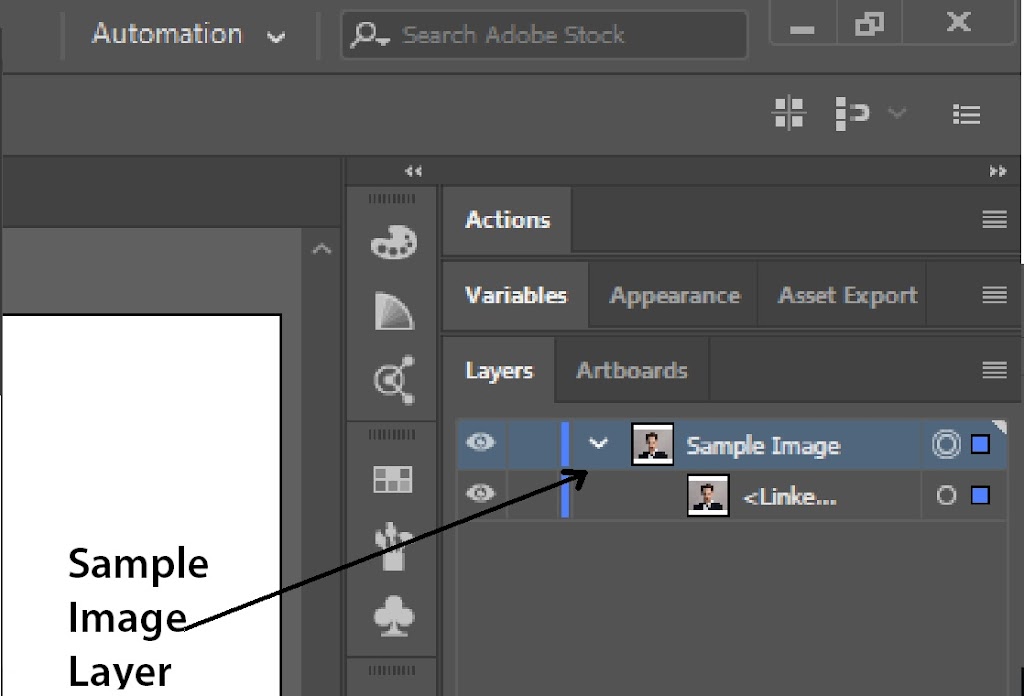The height and width of the screenshot is (696, 1024).
Task: Switch to the Artboards tab
Action: tap(632, 370)
